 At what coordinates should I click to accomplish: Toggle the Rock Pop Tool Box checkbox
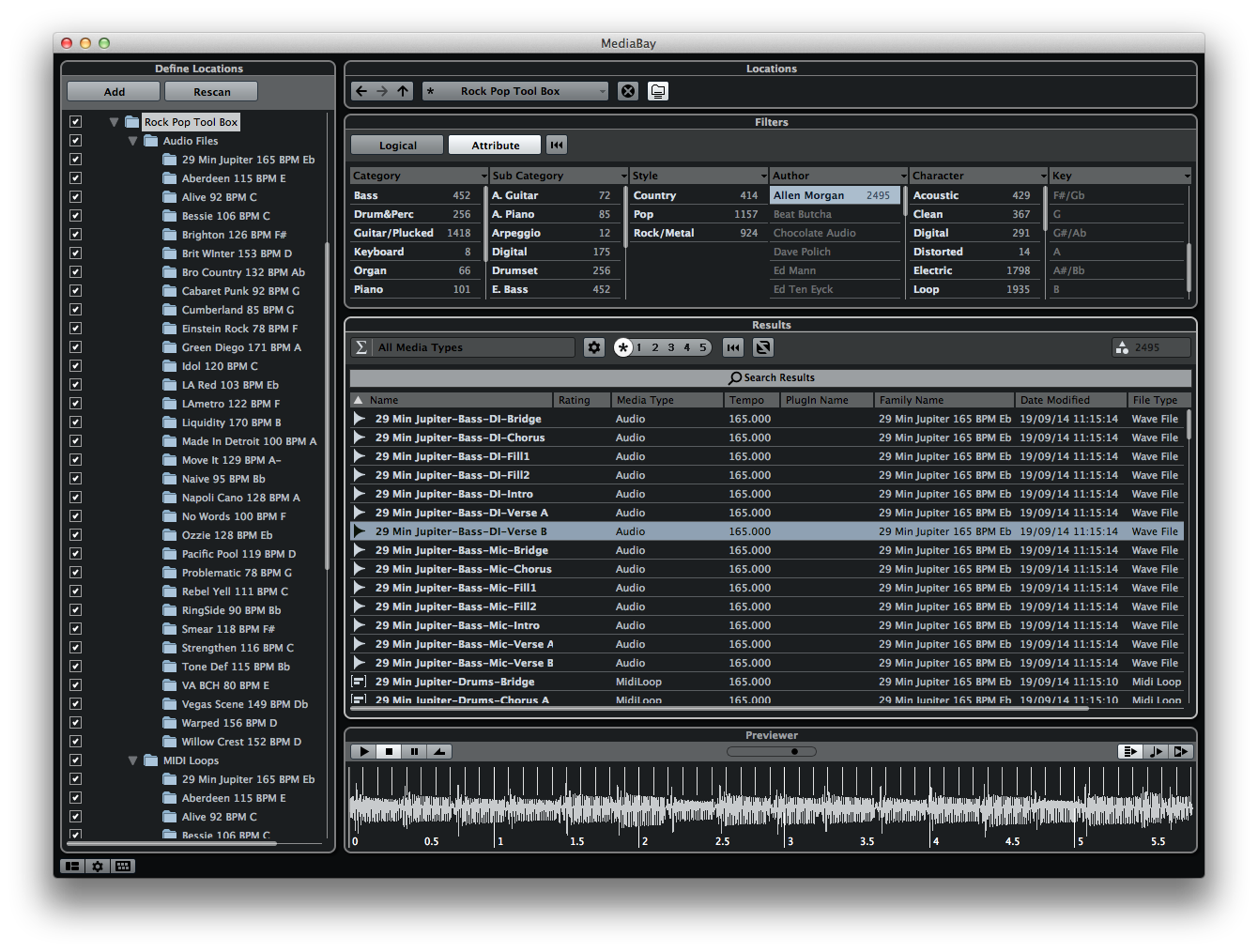coord(75,121)
